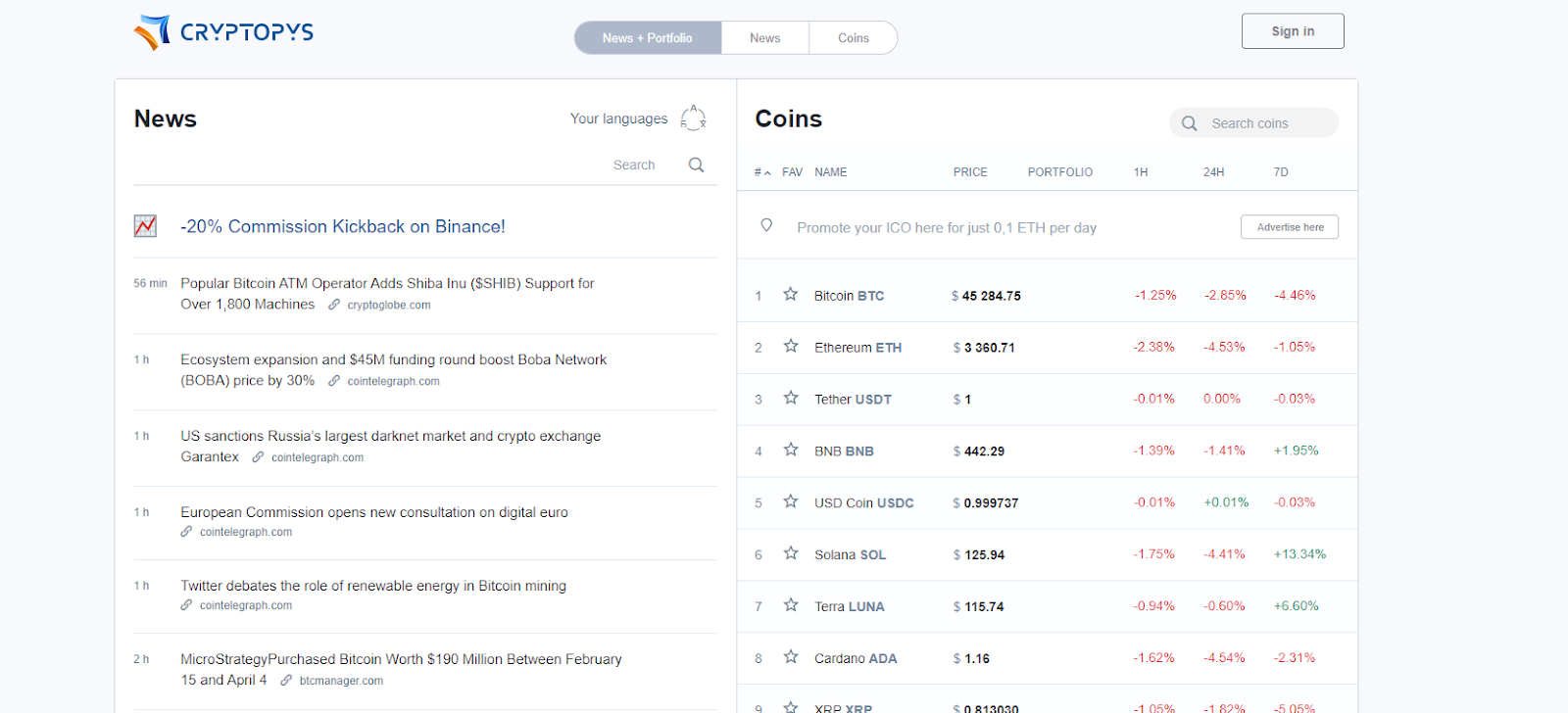Click the news search magnifier icon
Viewport: 1568px width, 713px height.
[x=696, y=165]
